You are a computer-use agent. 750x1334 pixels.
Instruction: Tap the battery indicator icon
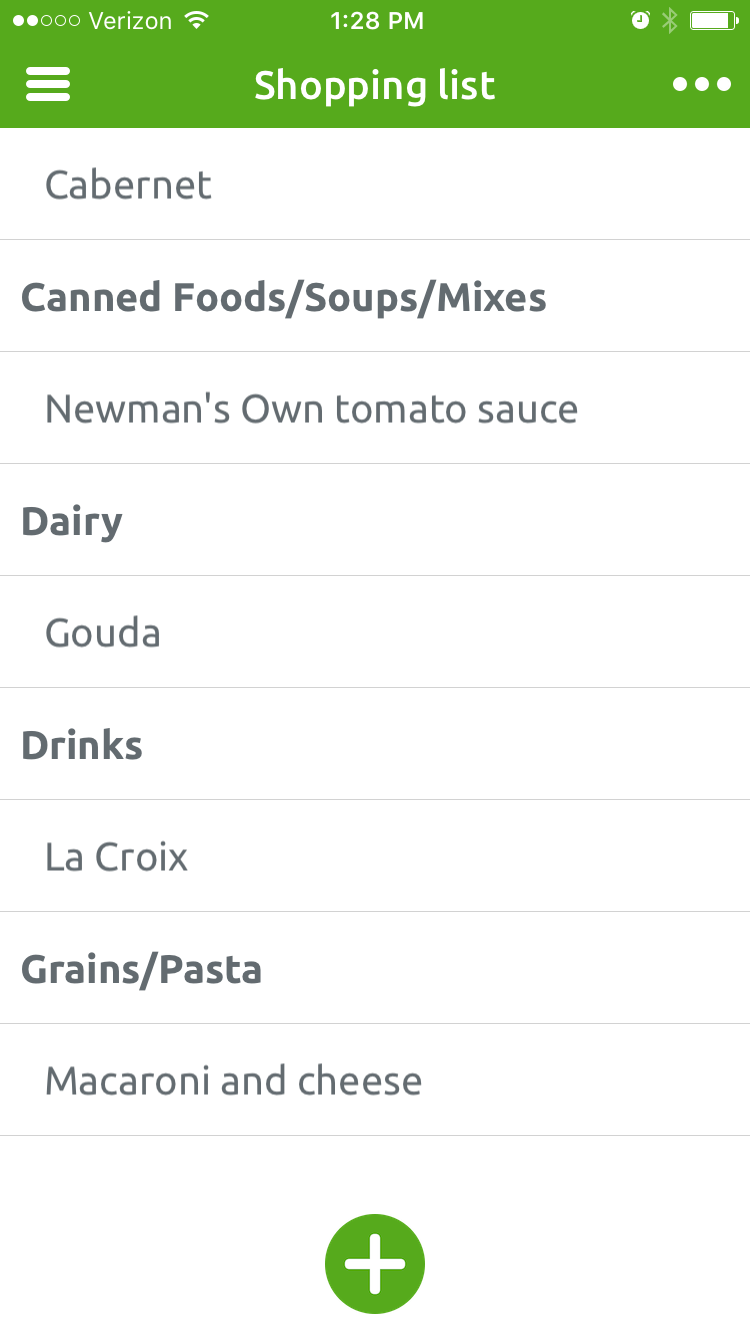coord(714,20)
